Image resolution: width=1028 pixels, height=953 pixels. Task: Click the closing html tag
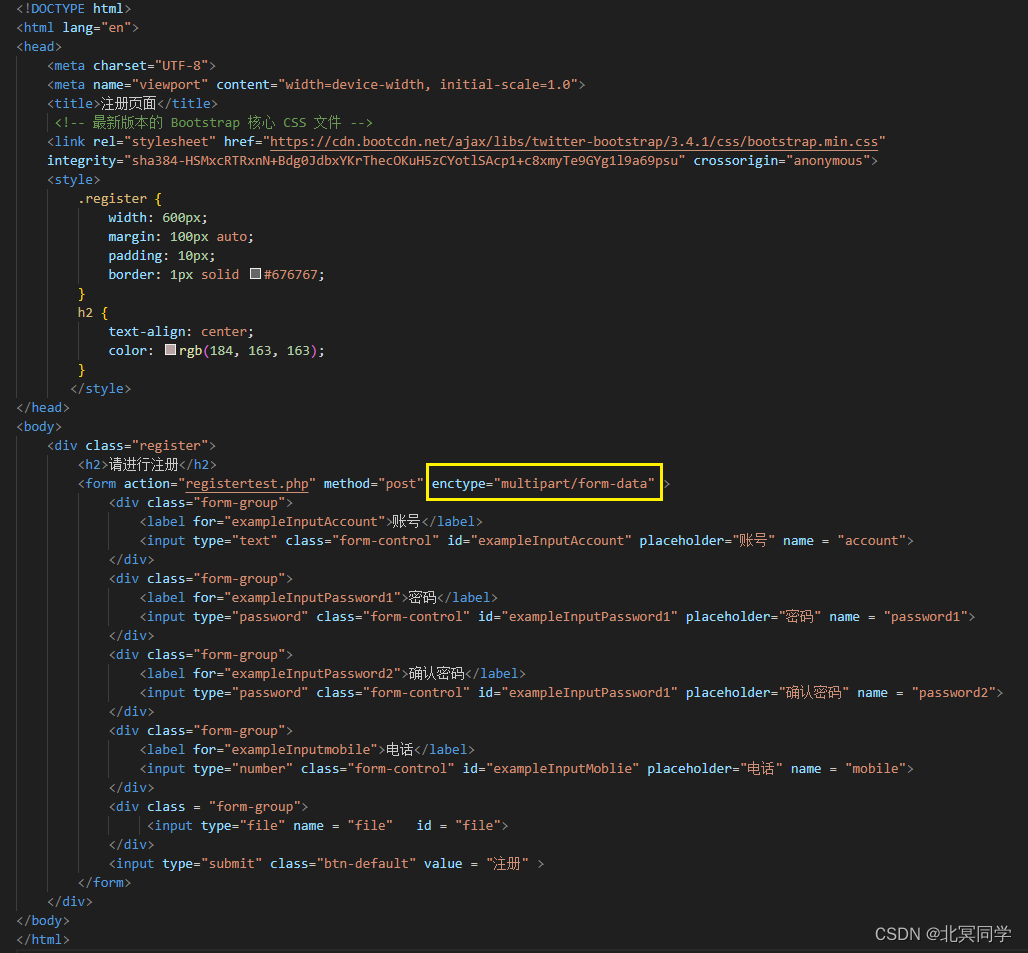43,940
